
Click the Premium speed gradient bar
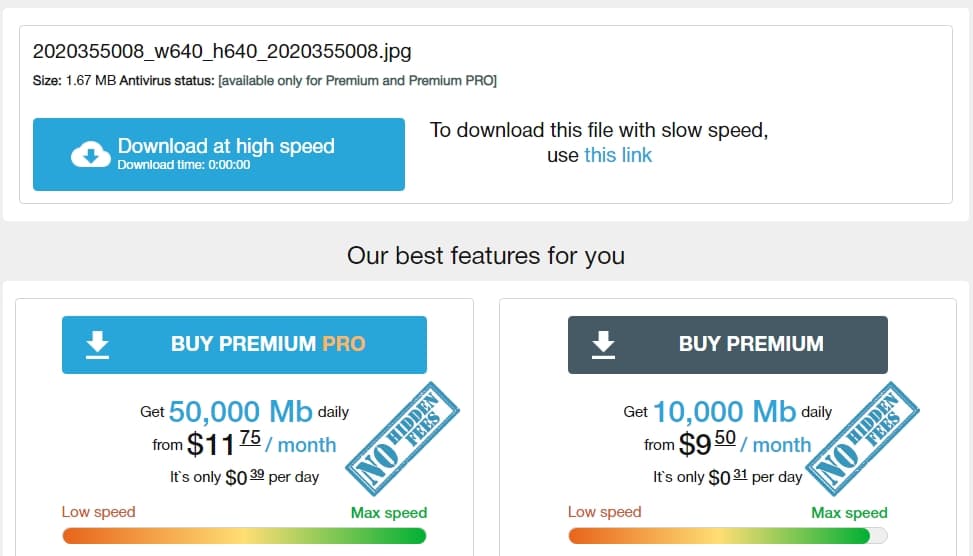[728, 536]
